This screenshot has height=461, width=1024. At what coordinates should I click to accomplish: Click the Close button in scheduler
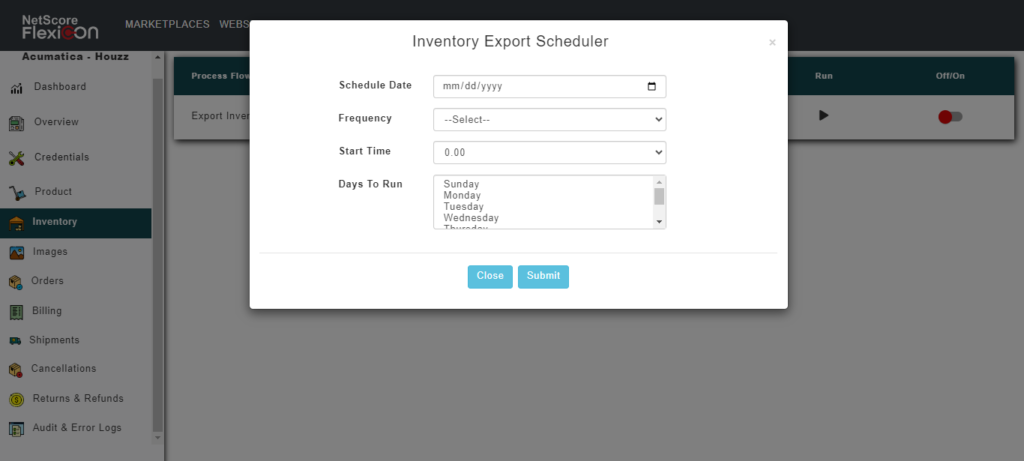pos(490,276)
